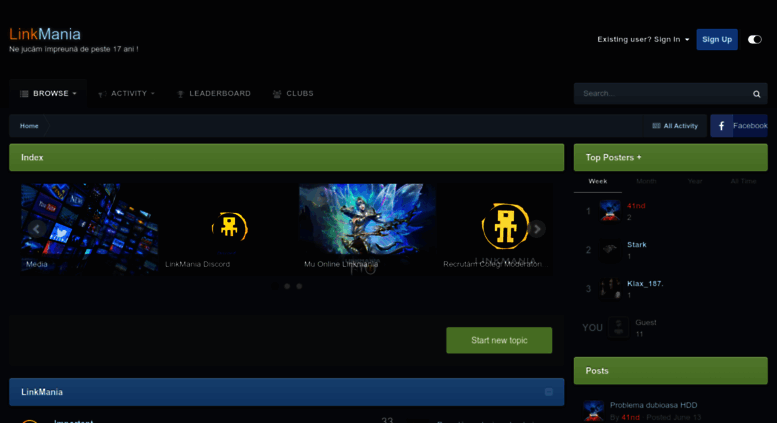The height and width of the screenshot is (423, 777).
Task: Open Stark's avatar in Top Posters
Action: [x=610, y=250]
